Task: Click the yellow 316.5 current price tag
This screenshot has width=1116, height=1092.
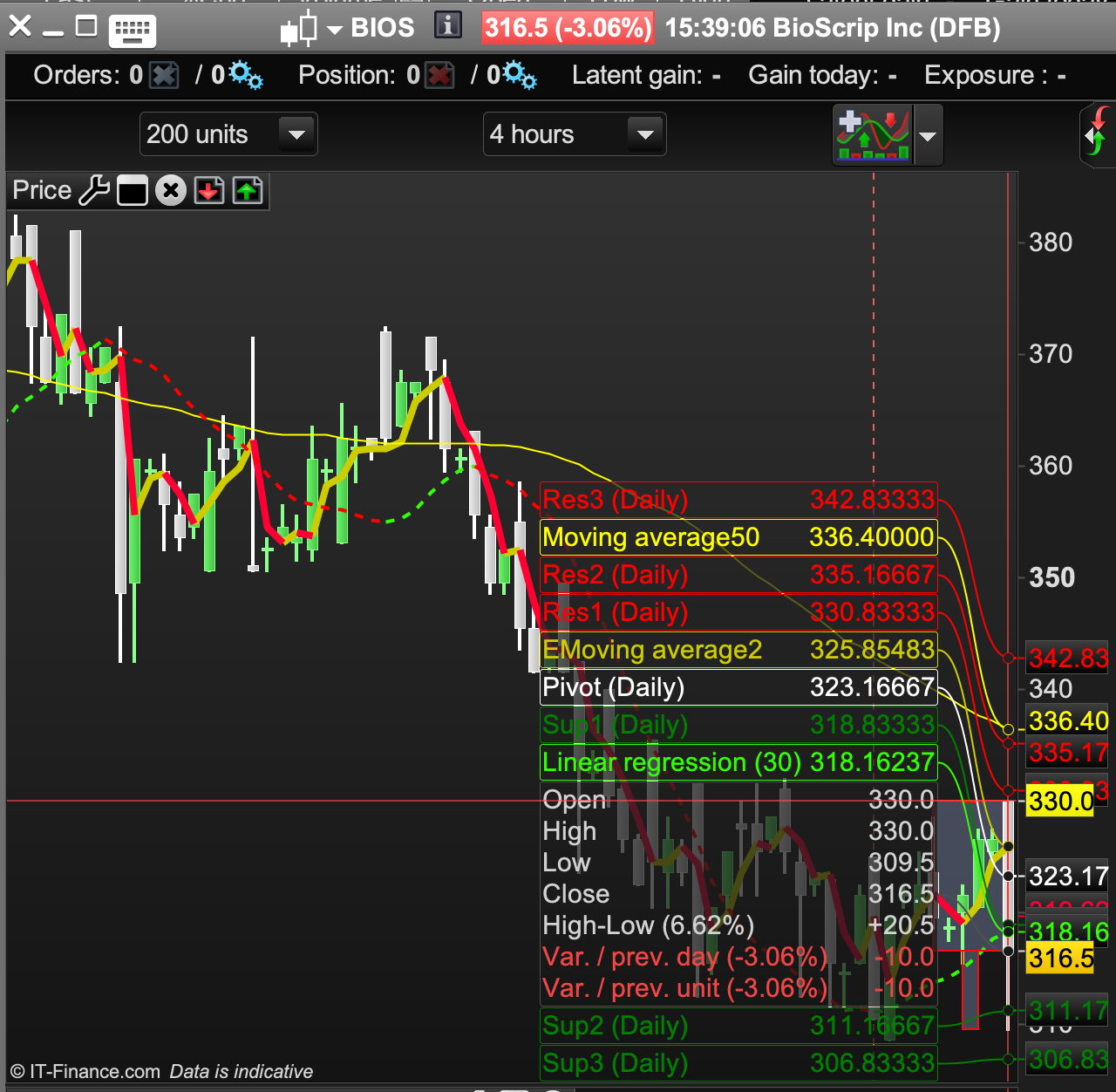Action: click(x=1060, y=959)
